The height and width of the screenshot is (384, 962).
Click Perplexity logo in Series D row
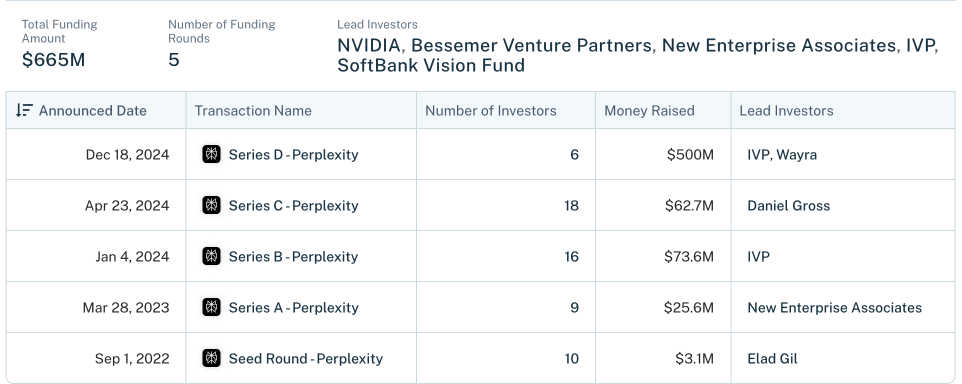(x=212, y=155)
